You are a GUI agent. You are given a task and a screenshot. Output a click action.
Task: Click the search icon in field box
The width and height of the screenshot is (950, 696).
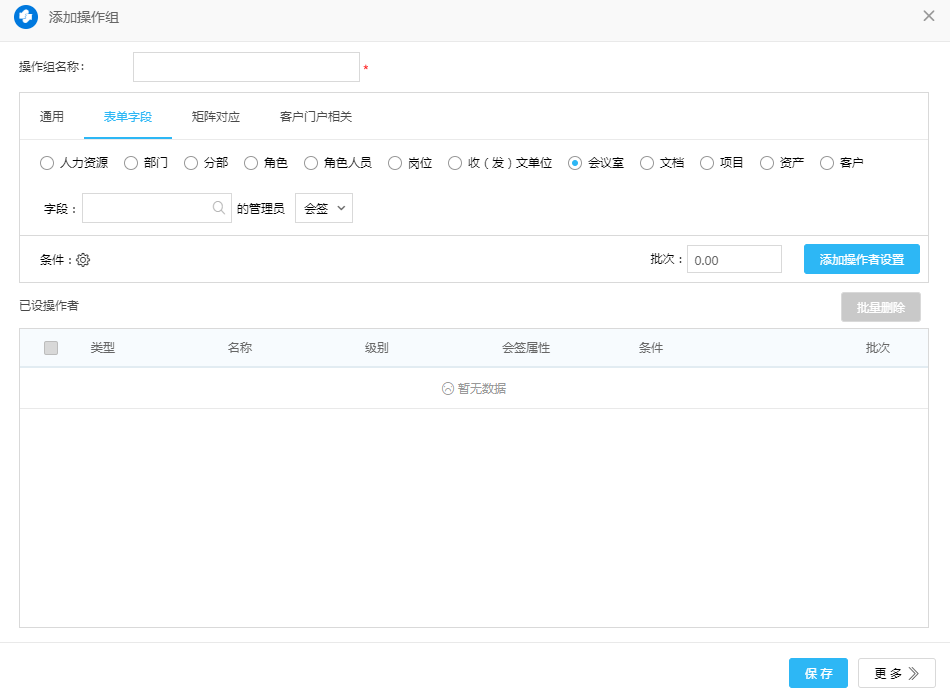tap(218, 208)
